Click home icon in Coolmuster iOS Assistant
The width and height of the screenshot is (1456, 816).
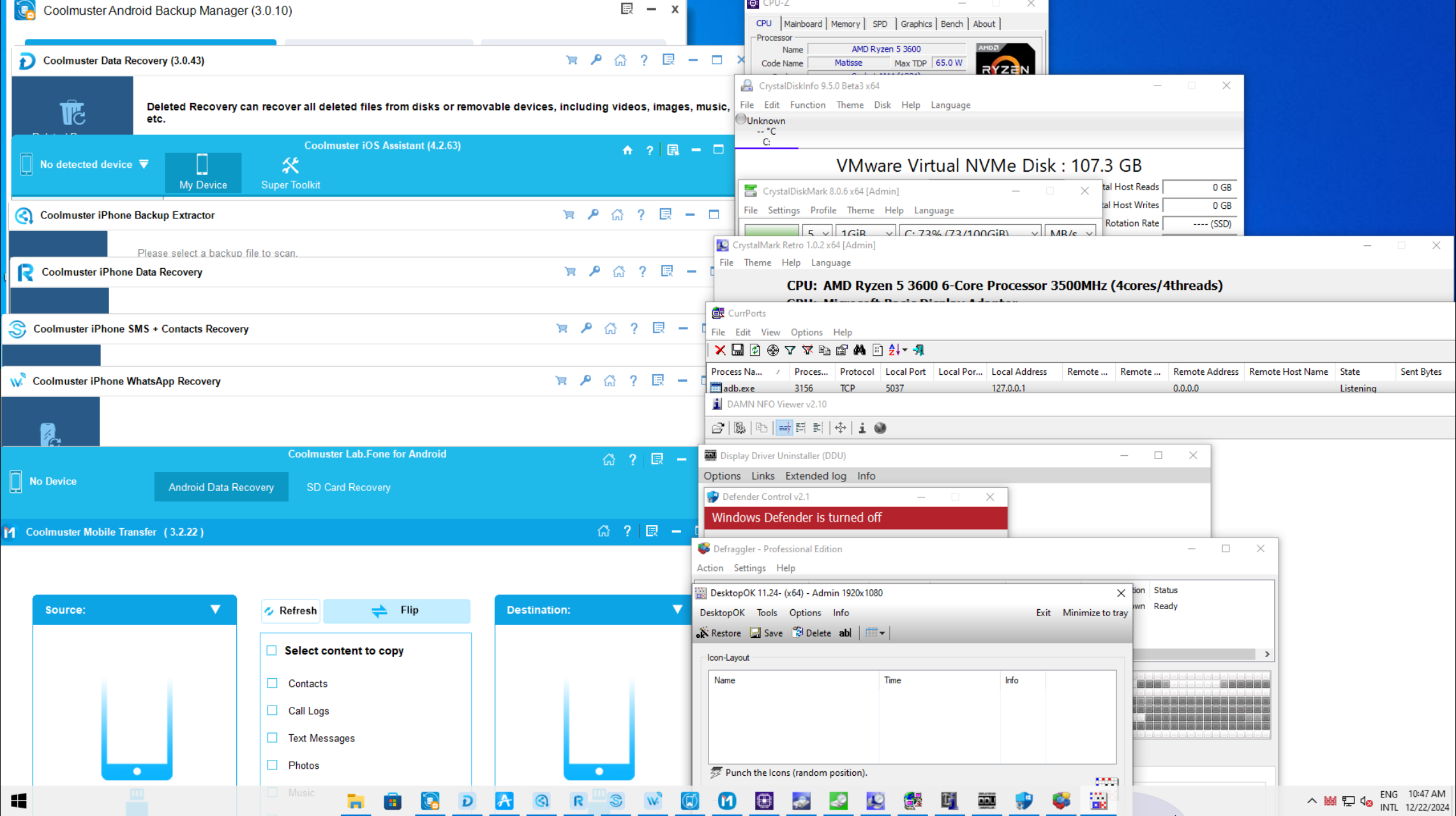pyautogui.click(x=627, y=150)
